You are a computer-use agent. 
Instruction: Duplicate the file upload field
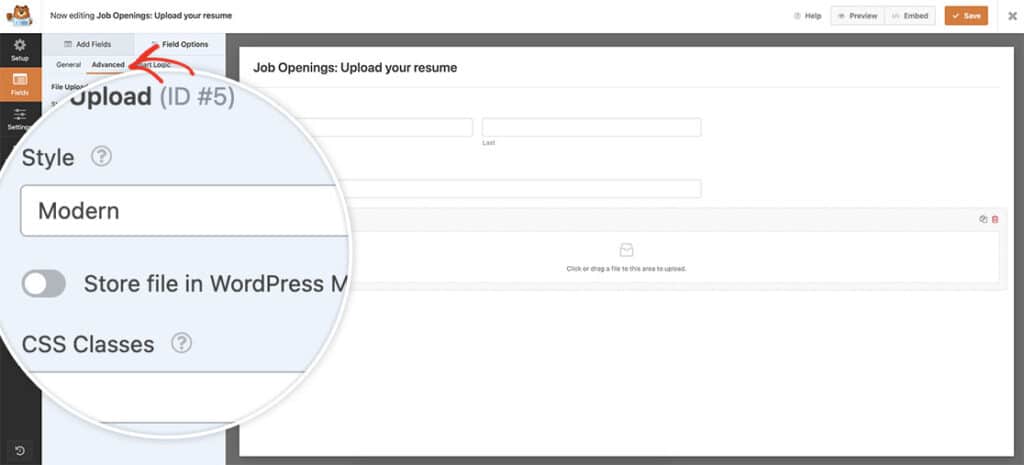983,219
